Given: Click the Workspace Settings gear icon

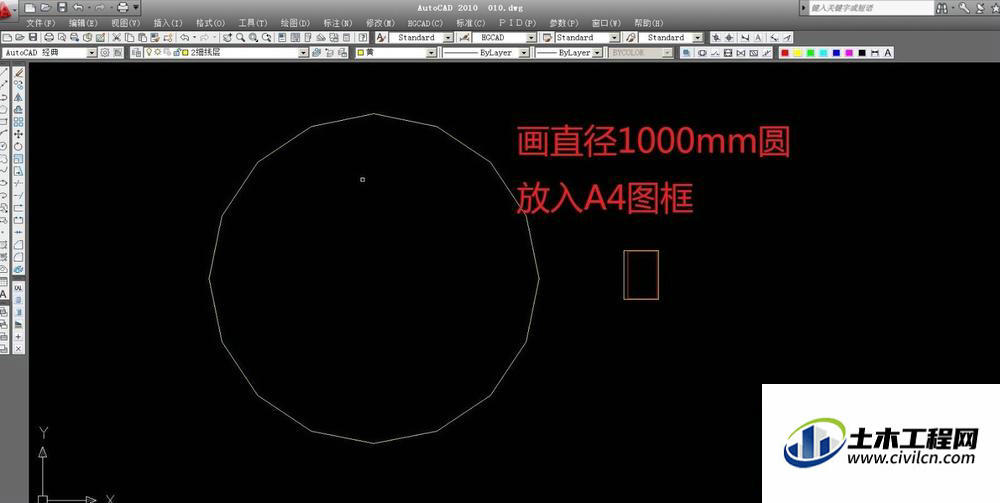Looking at the screenshot, I should coord(105,53).
